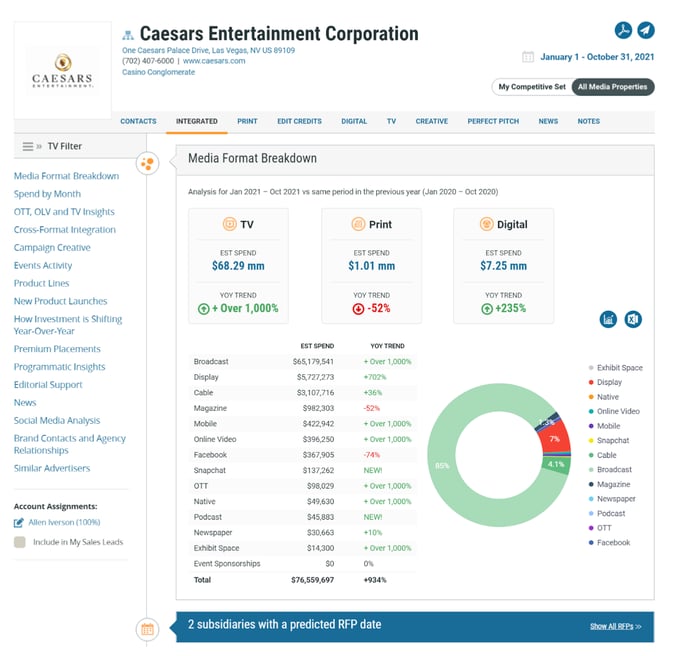
Task: Export the report as PDF
Action: click(622, 30)
